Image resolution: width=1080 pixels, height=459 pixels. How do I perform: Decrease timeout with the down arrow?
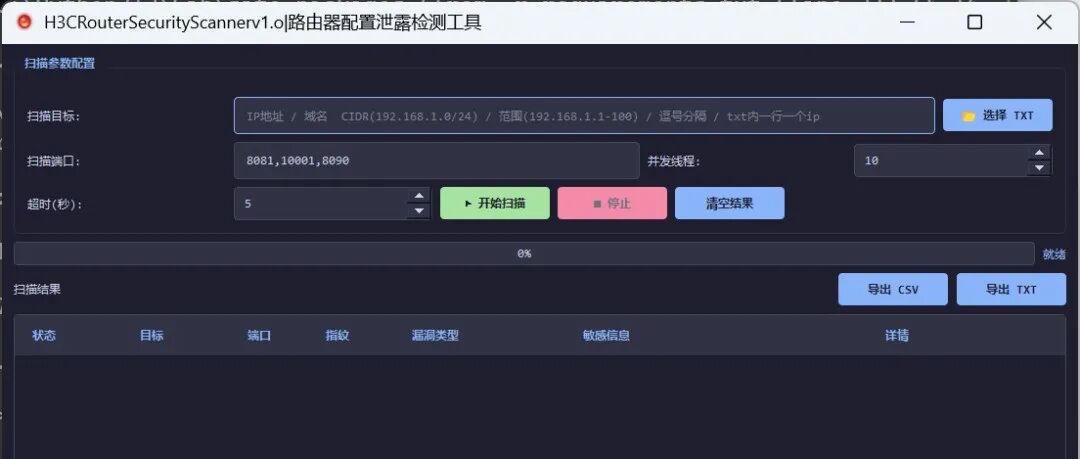coord(418,211)
